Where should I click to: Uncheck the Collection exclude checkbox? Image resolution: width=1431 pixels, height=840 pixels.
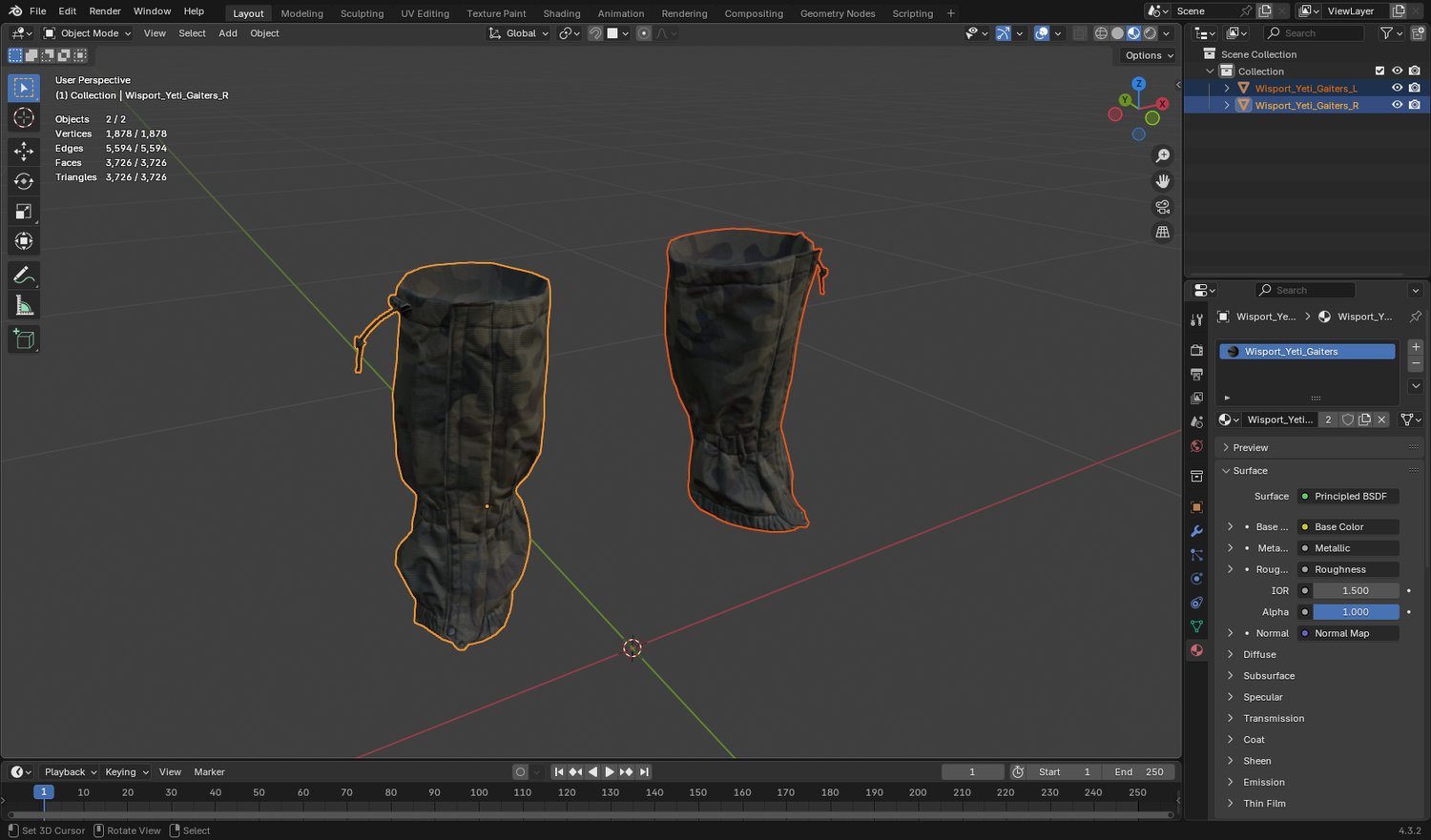(x=1379, y=71)
